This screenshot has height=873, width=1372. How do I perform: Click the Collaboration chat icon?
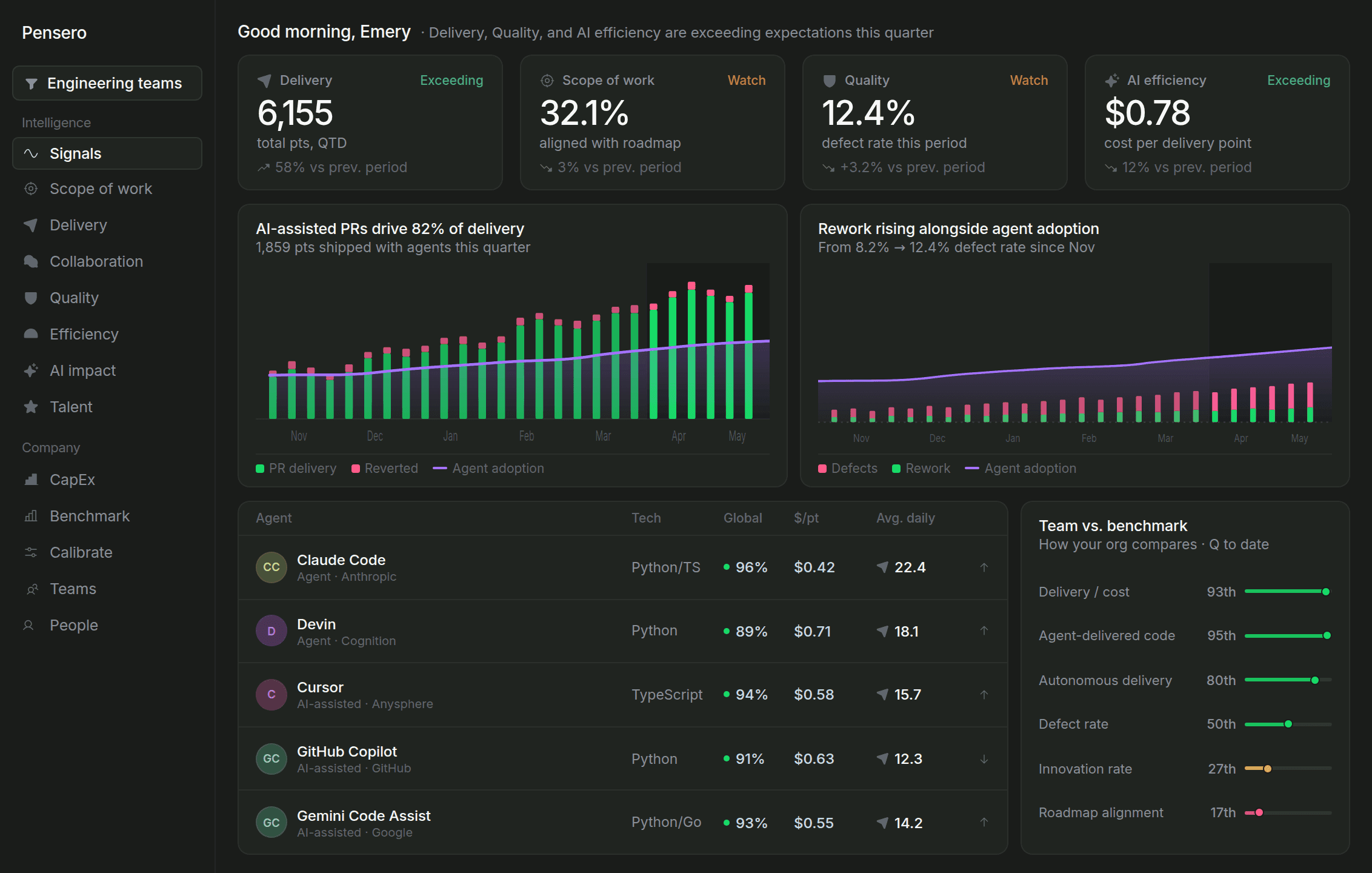(x=31, y=261)
